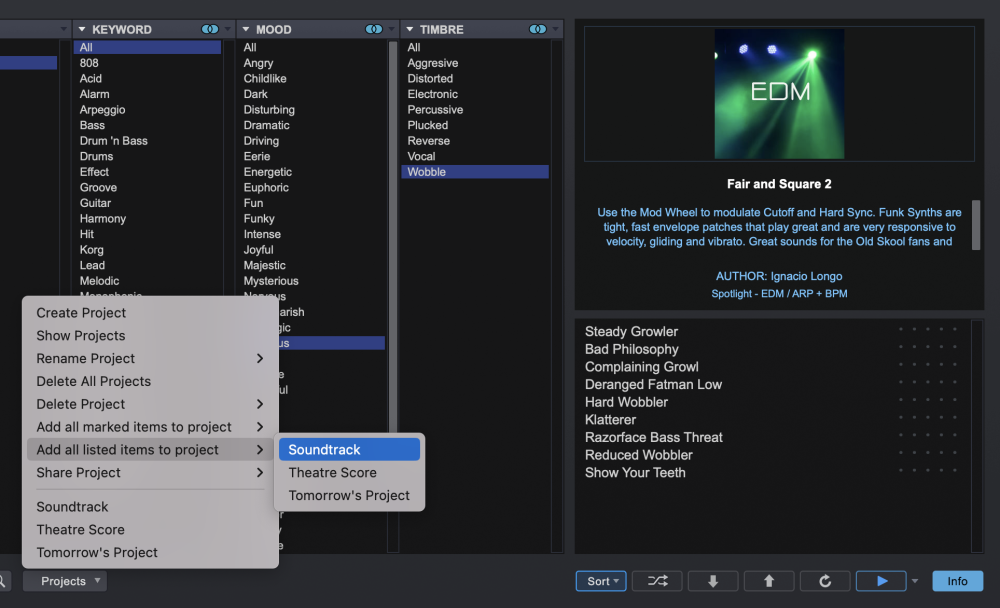Click the play audition button
The width and height of the screenshot is (1000, 608).
pos(881,581)
